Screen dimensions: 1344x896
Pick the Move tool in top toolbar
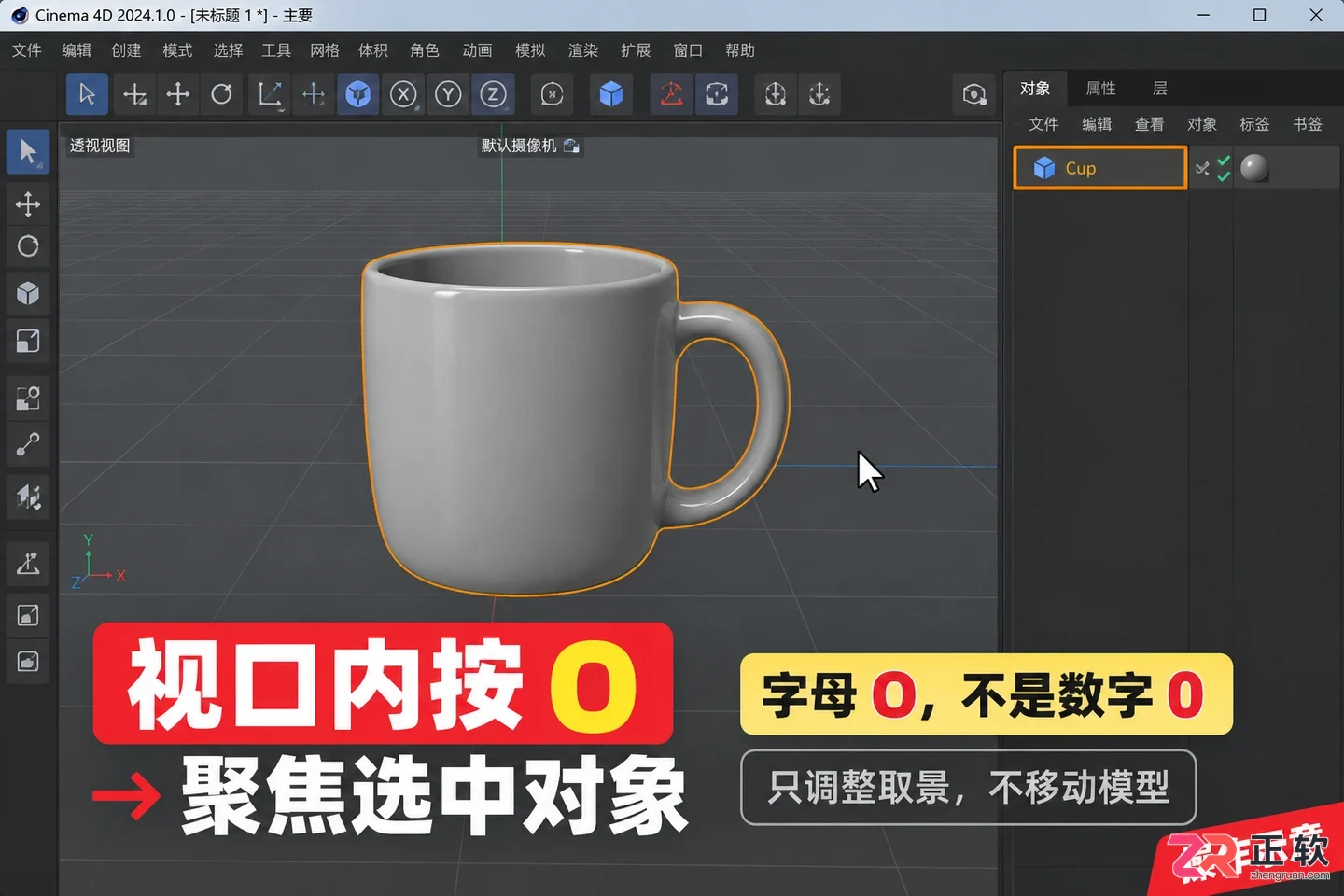177,94
